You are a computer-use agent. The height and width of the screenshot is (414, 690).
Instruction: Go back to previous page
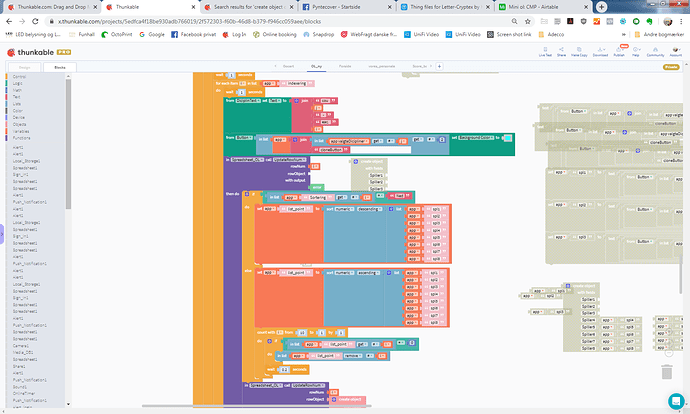pos(9,21)
